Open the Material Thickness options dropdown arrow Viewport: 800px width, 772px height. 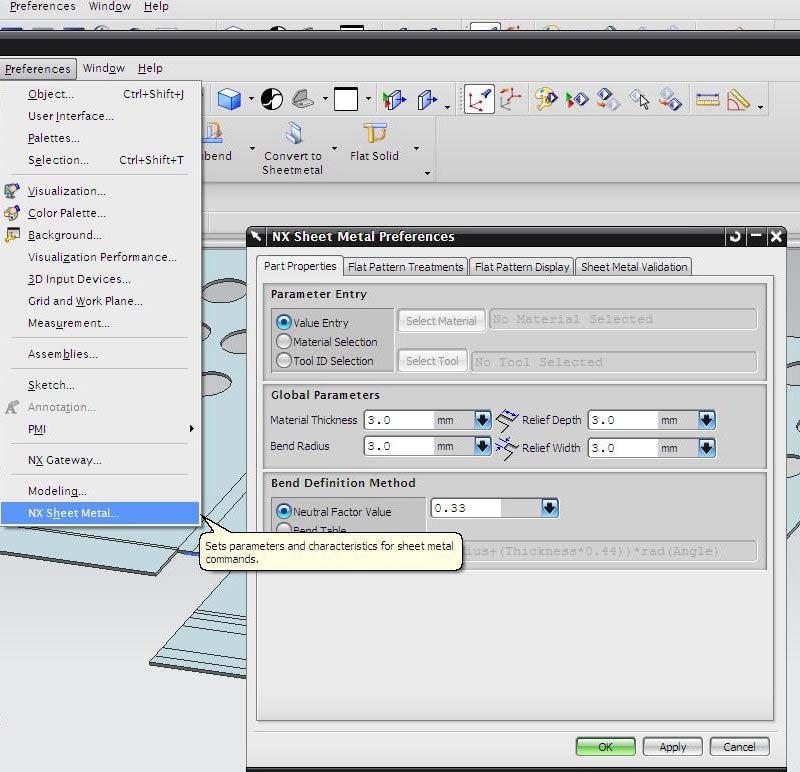[x=482, y=420]
